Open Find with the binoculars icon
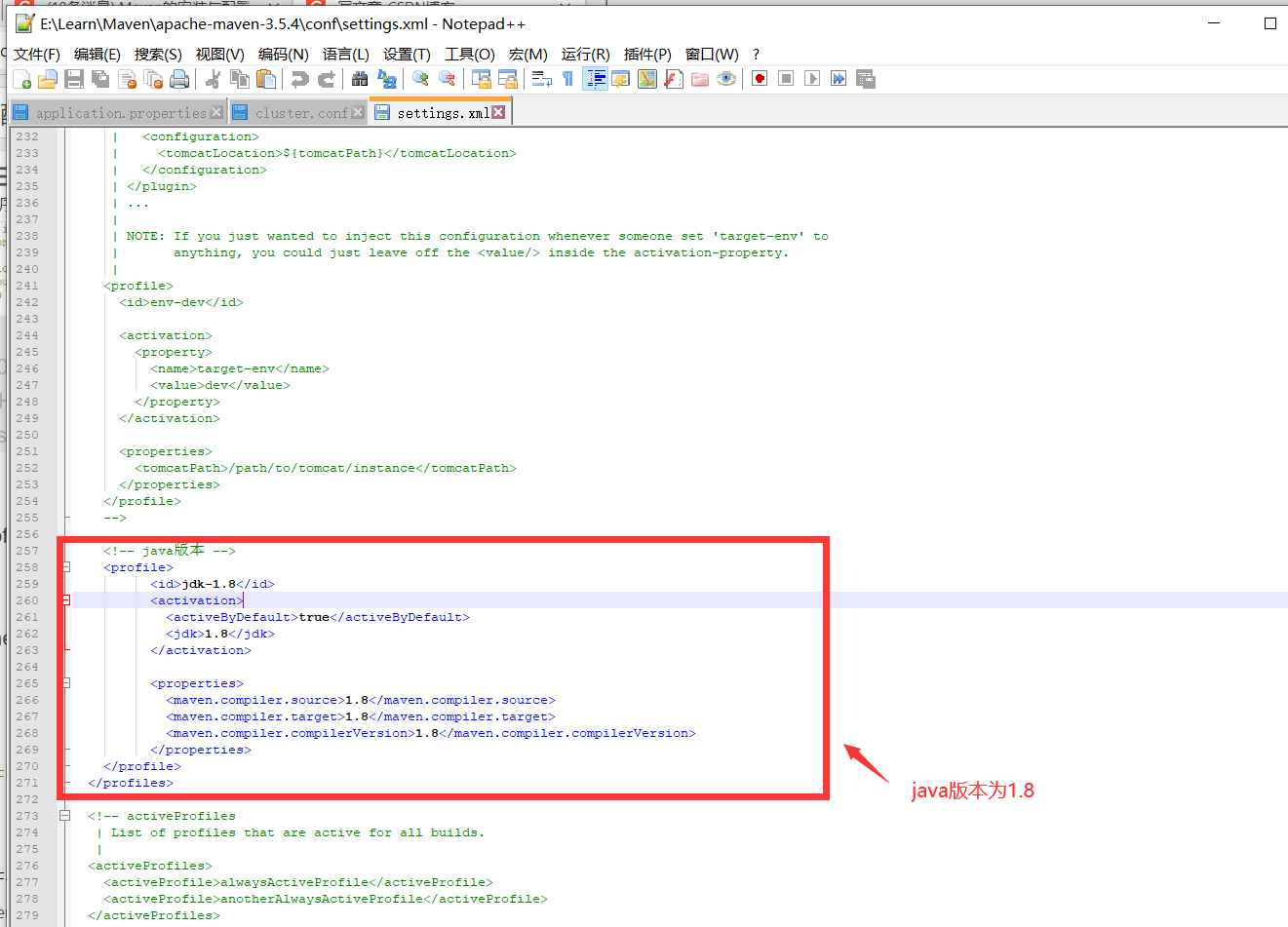Screen dimensions: 1288x927 360,79
